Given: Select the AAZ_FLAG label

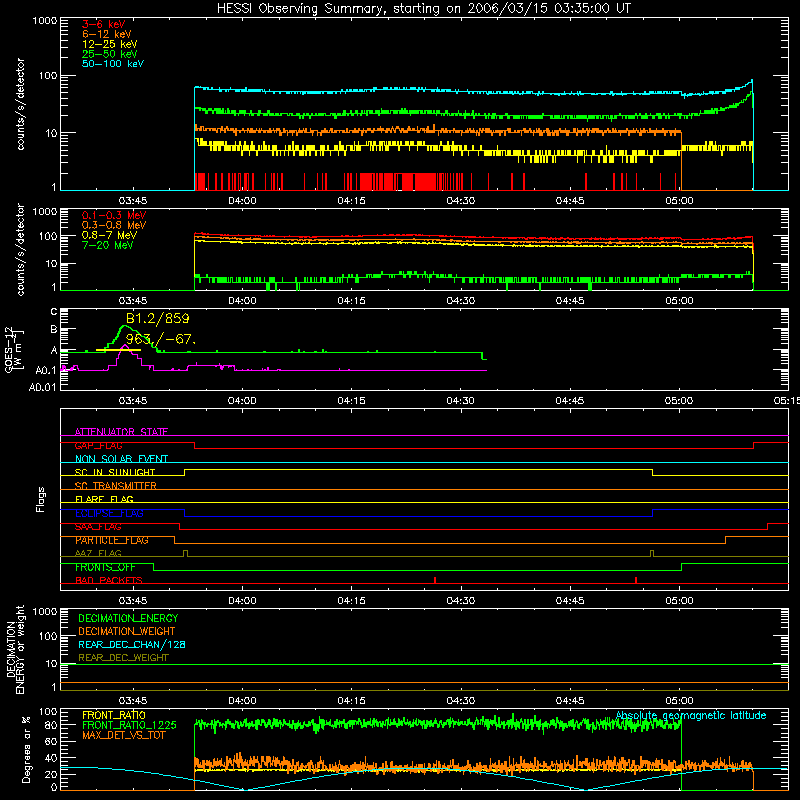Looking at the screenshot, I should [98, 553].
